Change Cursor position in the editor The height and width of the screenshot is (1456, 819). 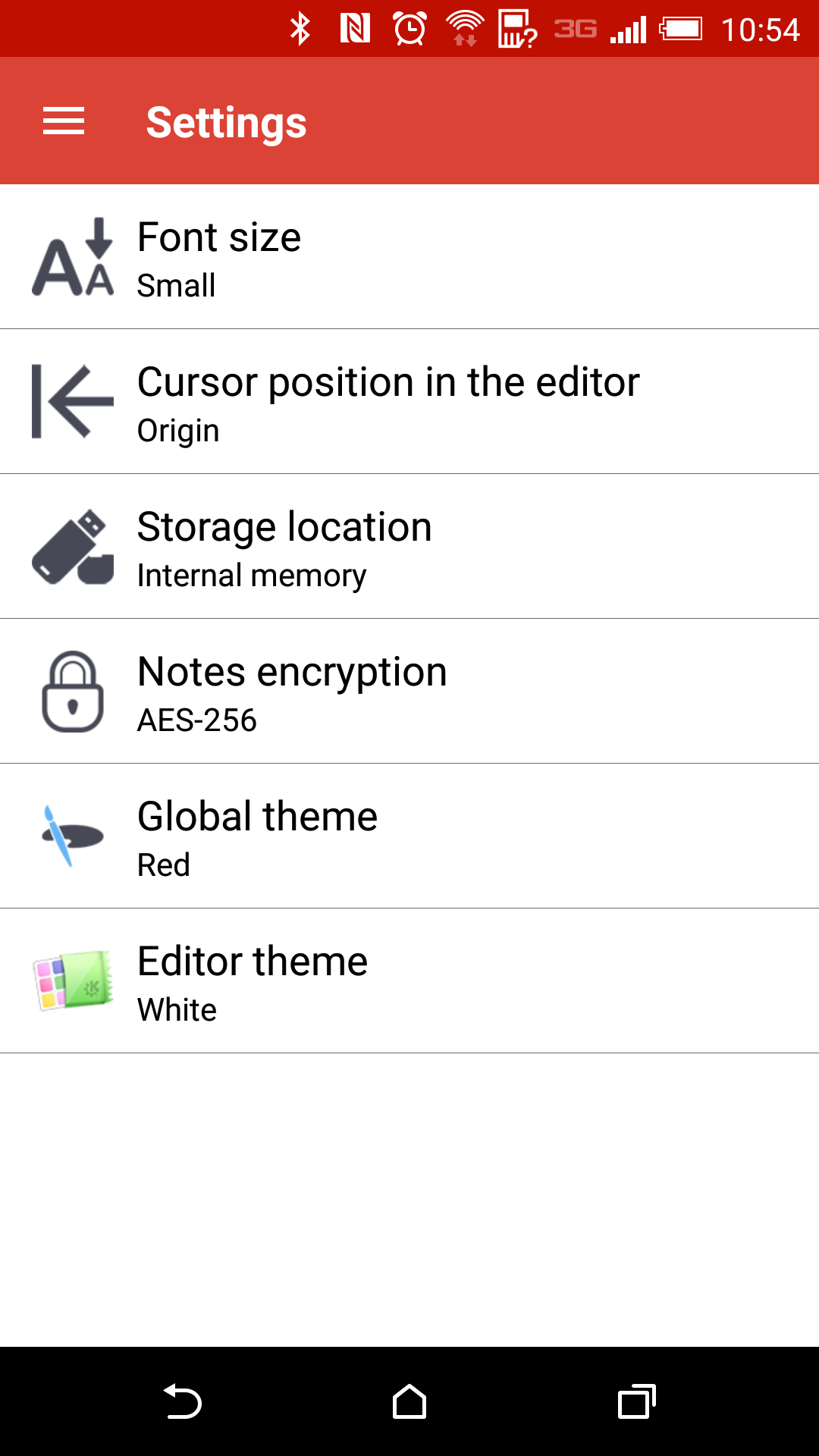pos(409,401)
